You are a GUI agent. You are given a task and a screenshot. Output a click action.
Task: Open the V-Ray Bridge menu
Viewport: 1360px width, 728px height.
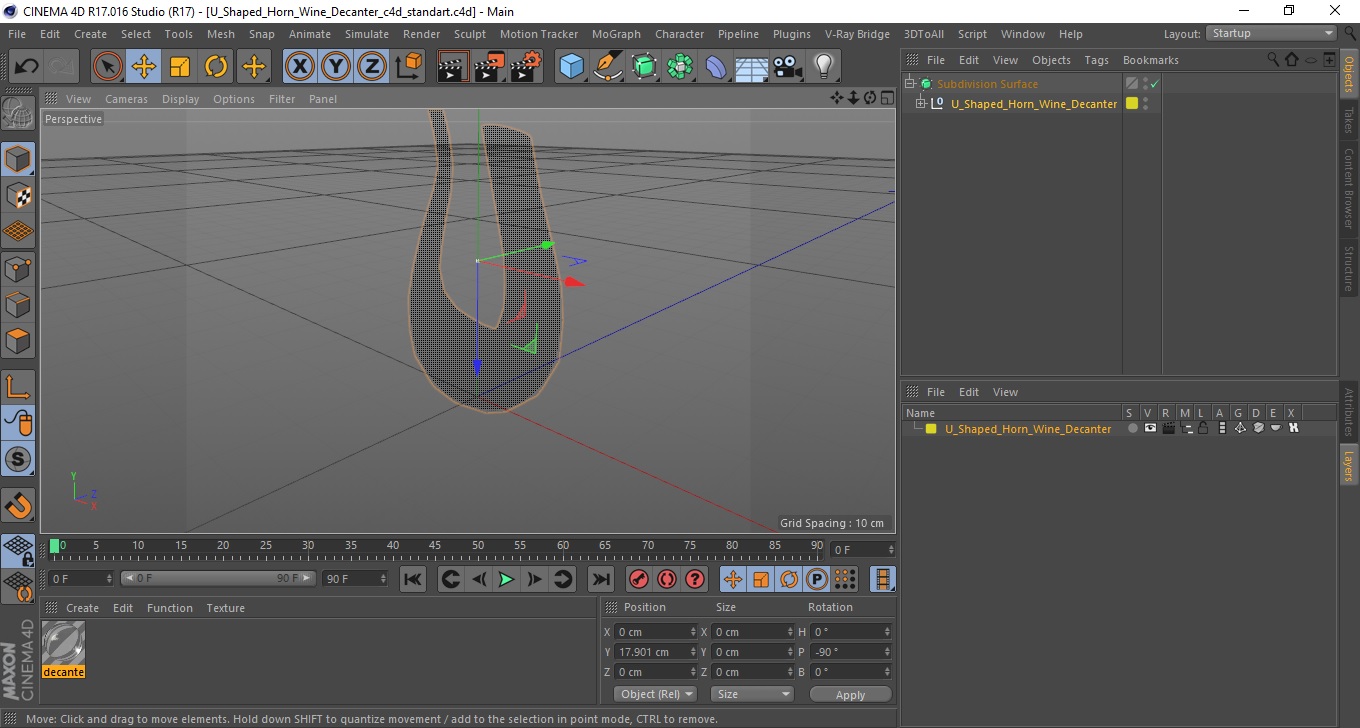[857, 34]
